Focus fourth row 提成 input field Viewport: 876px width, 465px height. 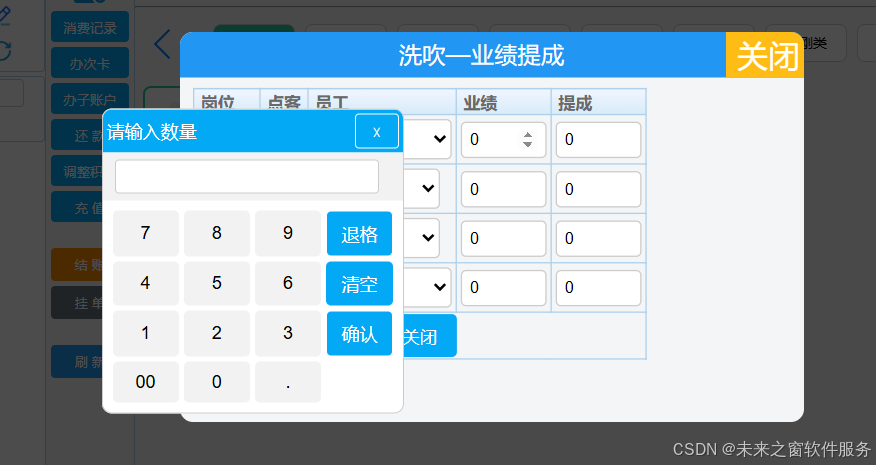click(x=598, y=287)
